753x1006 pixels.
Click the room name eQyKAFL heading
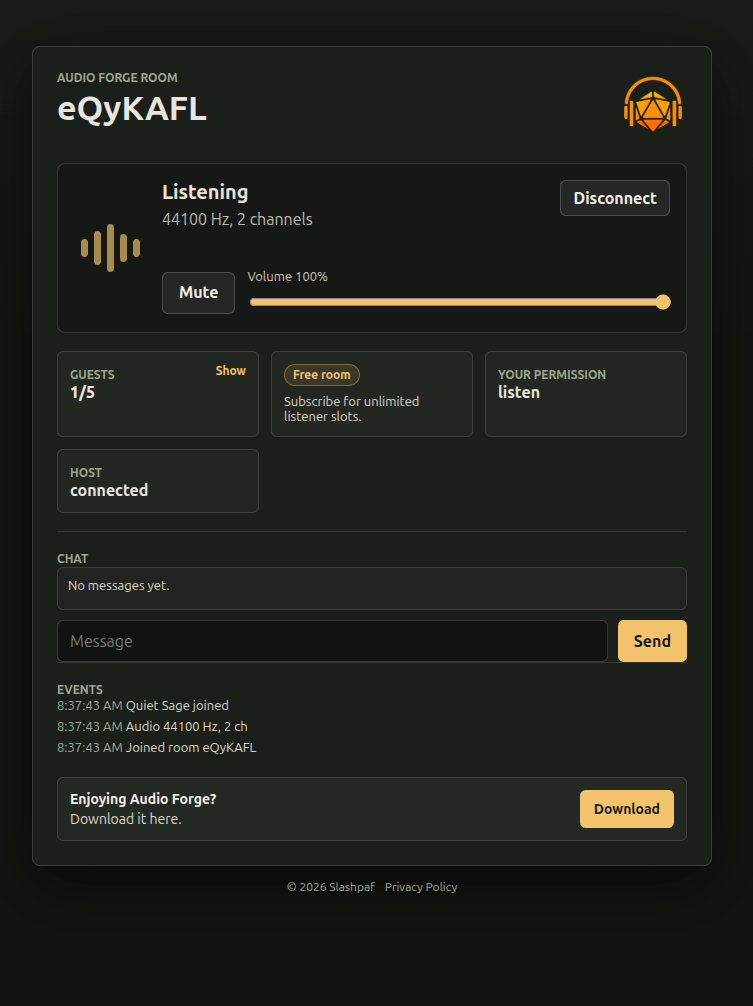[x=132, y=108]
